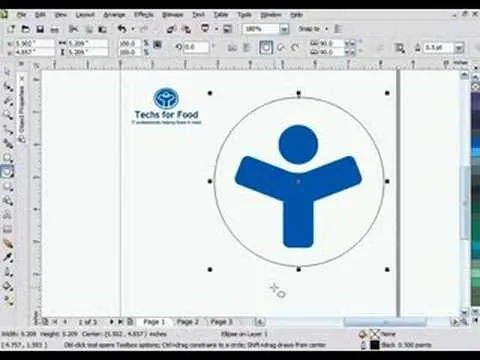480x360 pixels.
Task: Open the Outline tool flyout
Action: pos(8,272)
